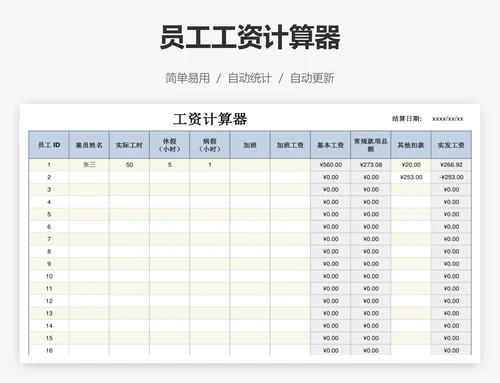Select the 休假 cell with value 5

tap(170, 165)
